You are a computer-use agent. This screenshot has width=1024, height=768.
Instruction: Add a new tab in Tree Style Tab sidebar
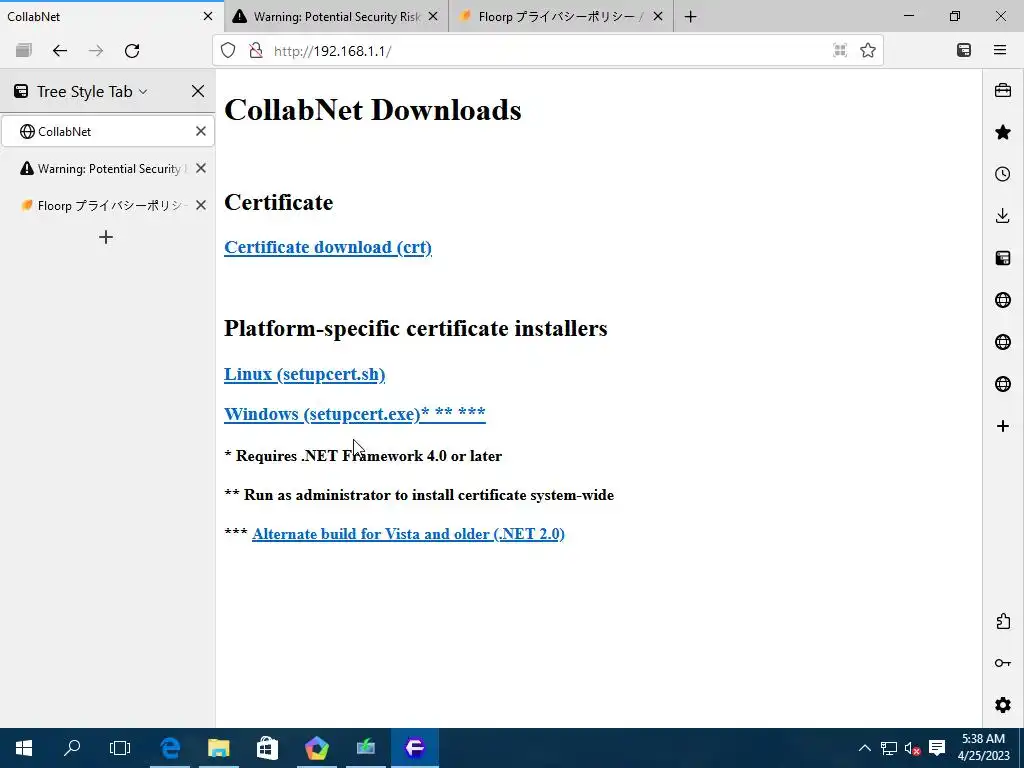pyautogui.click(x=106, y=237)
